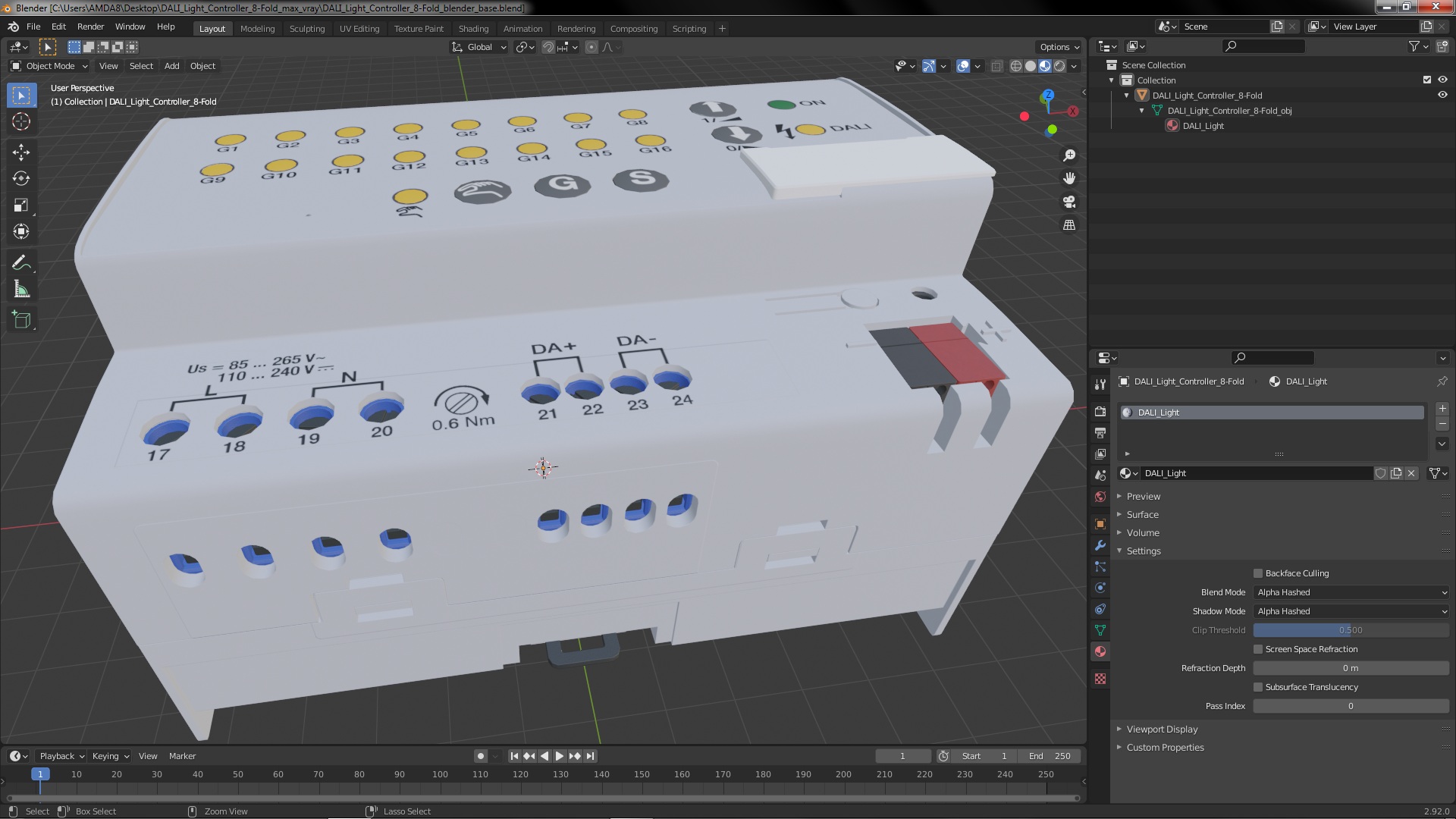
Task: Click the Options button in viewport header
Action: [x=1059, y=47]
